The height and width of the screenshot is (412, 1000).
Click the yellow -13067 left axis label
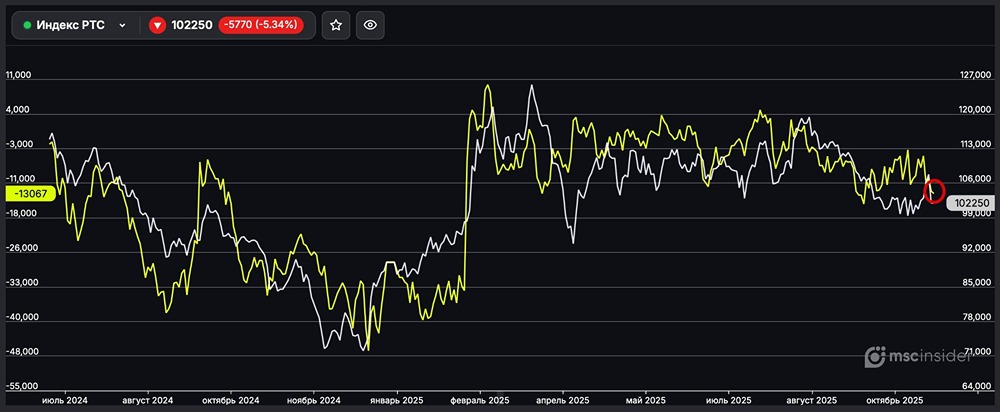[31, 195]
